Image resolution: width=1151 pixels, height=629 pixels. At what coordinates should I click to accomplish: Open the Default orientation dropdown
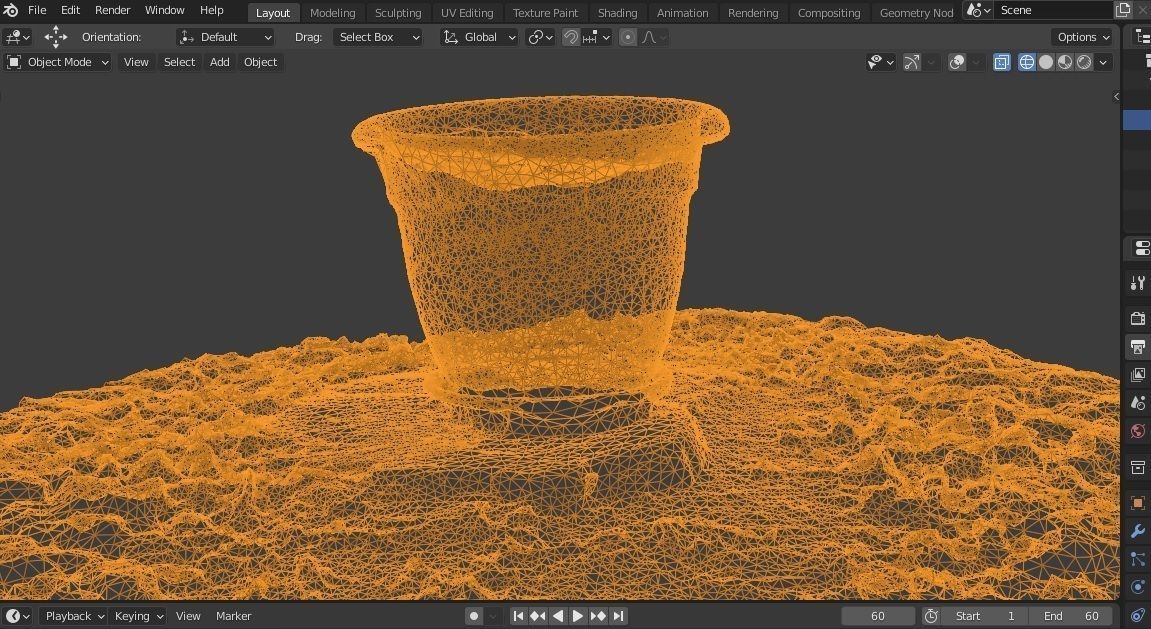(225, 37)
